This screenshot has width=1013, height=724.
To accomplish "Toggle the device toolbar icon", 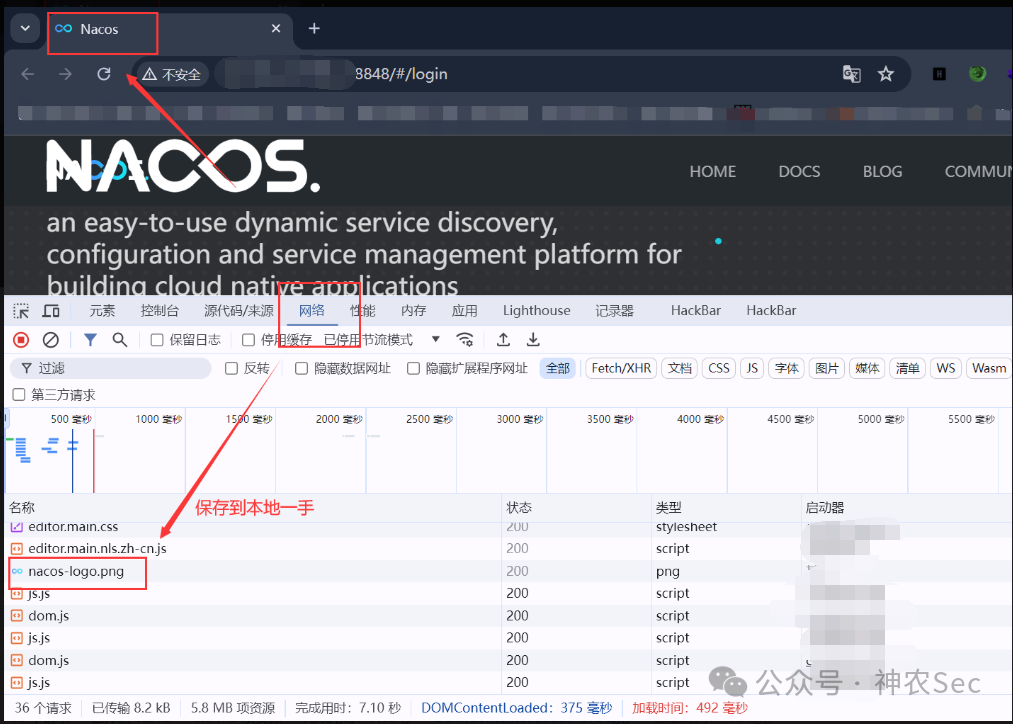I will coord(51,311).
